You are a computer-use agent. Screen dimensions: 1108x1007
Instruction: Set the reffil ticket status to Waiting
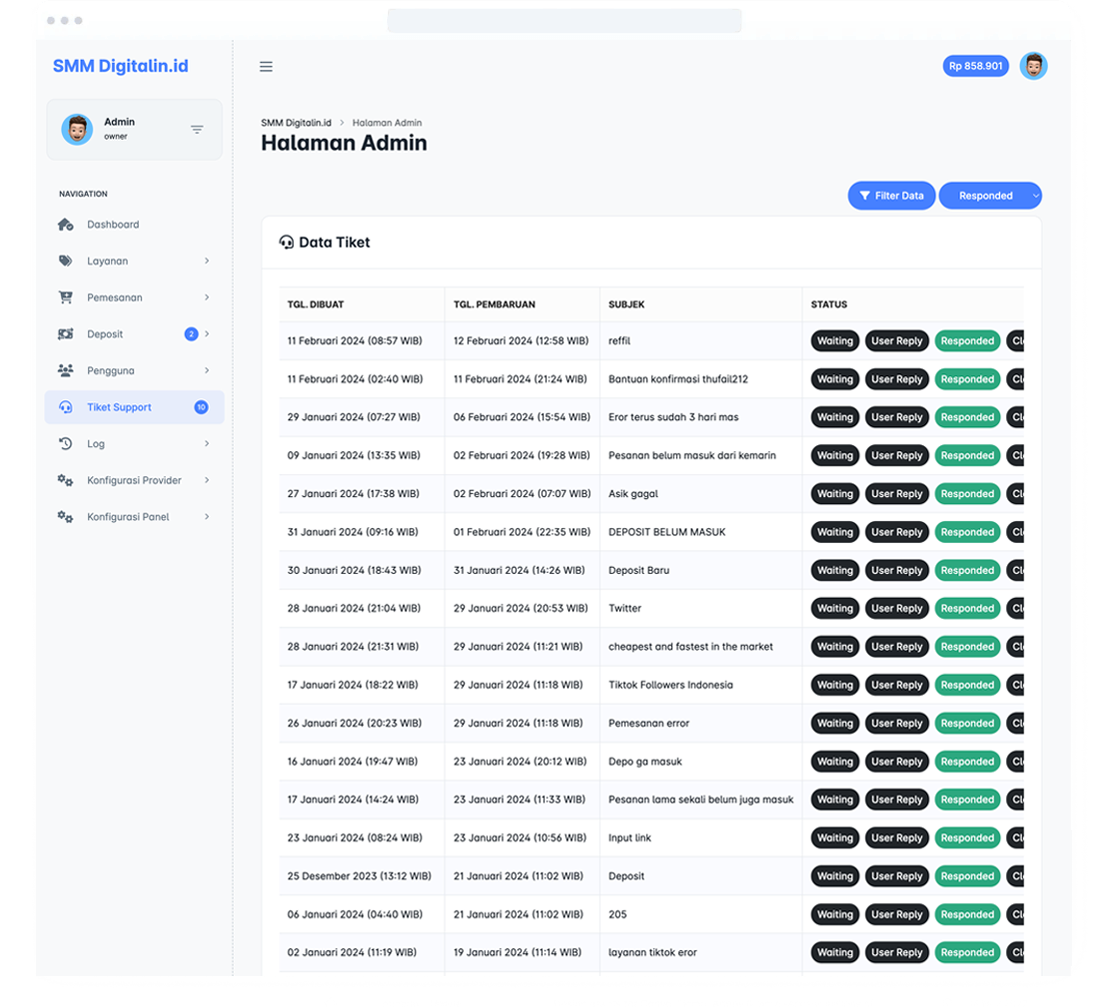[x=834, y=341]
